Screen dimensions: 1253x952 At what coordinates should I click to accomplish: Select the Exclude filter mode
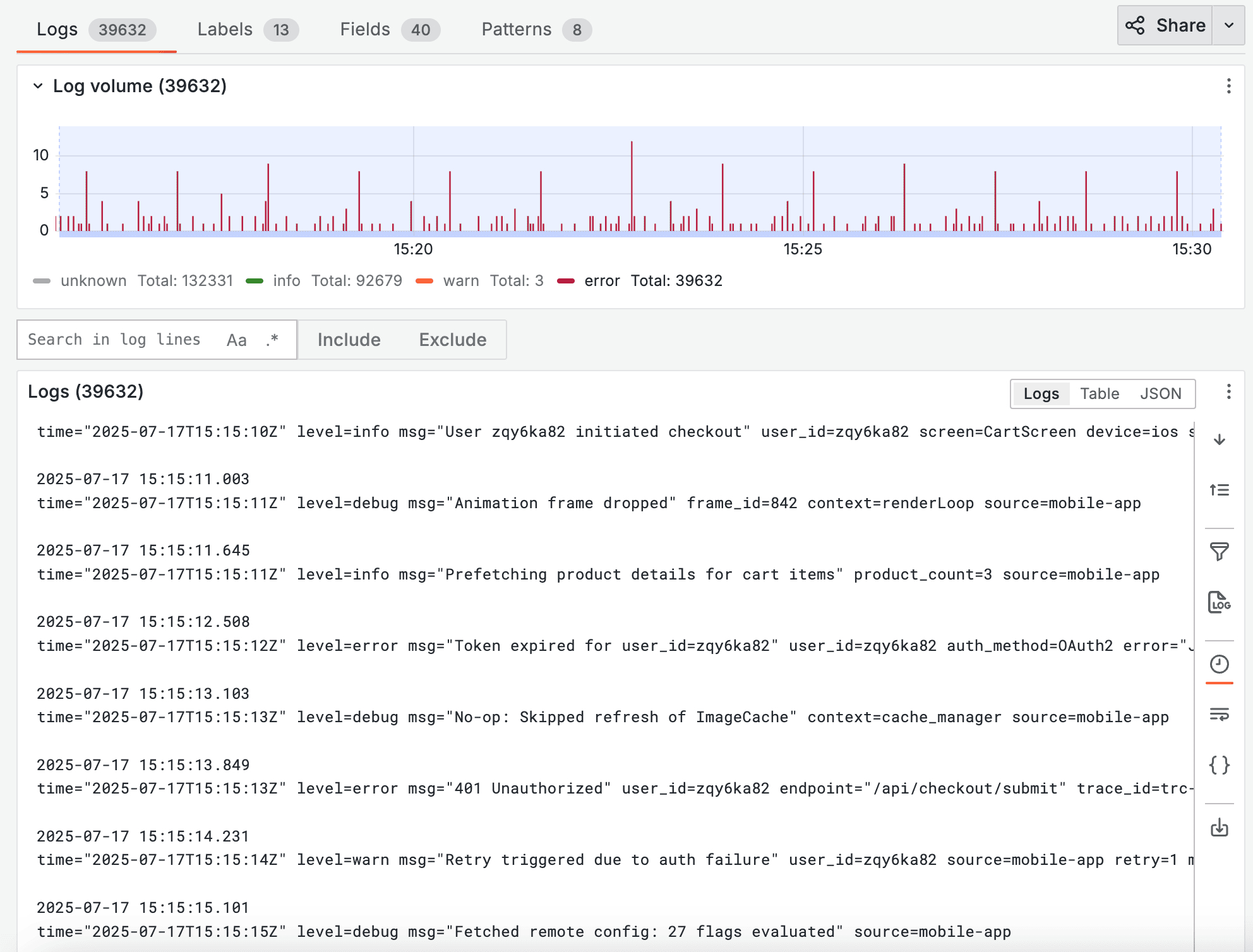[x=453, y=340]
